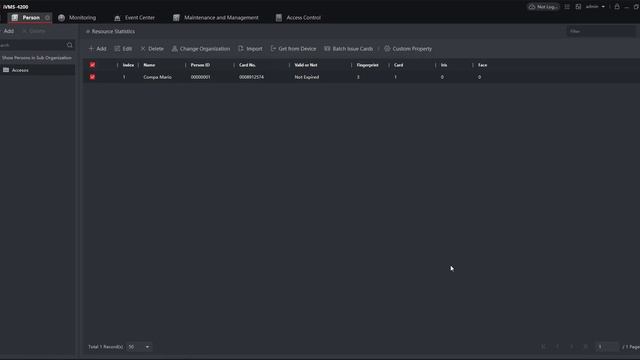
Task: Click Get from Device
Action: point(293,49)
